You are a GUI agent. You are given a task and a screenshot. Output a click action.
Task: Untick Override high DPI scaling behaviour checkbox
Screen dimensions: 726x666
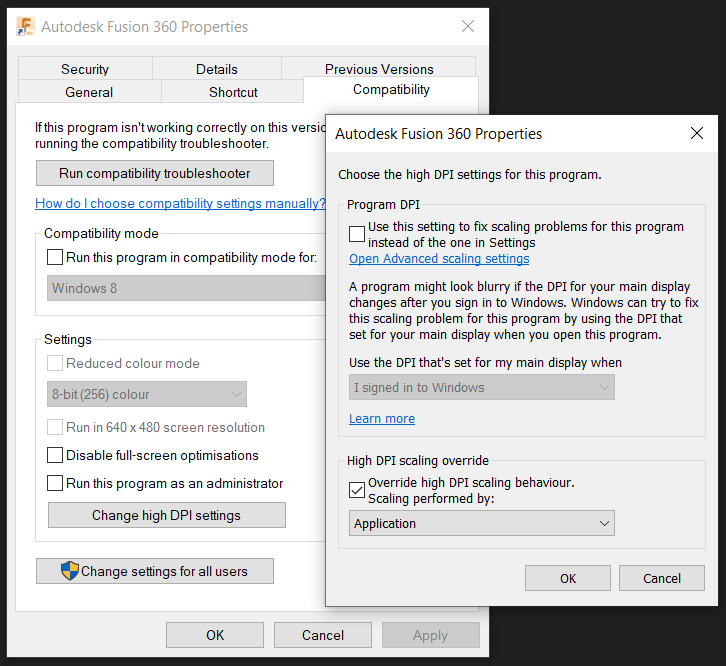coord(357,490)
